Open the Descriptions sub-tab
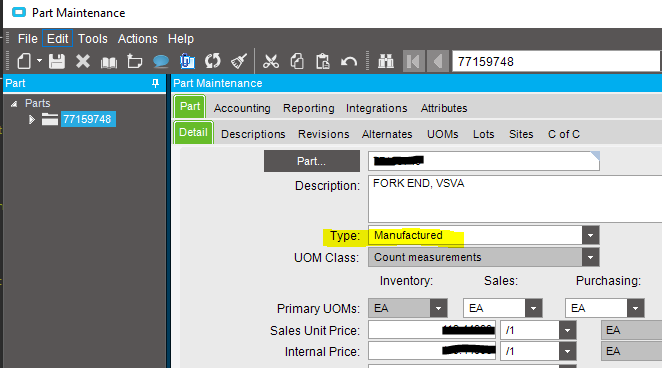 253,134
